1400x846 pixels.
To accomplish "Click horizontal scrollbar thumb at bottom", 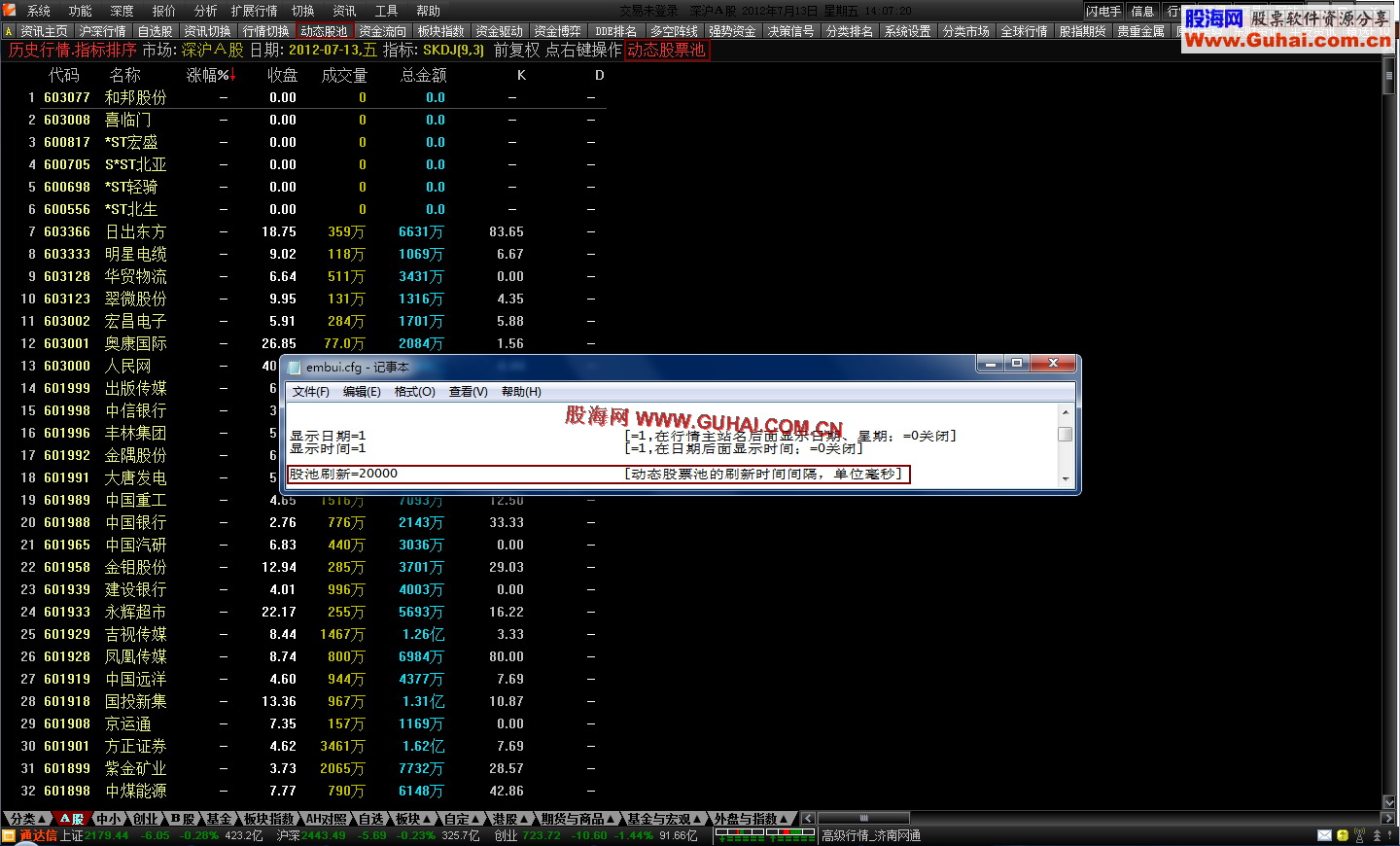I will [863, 818].
